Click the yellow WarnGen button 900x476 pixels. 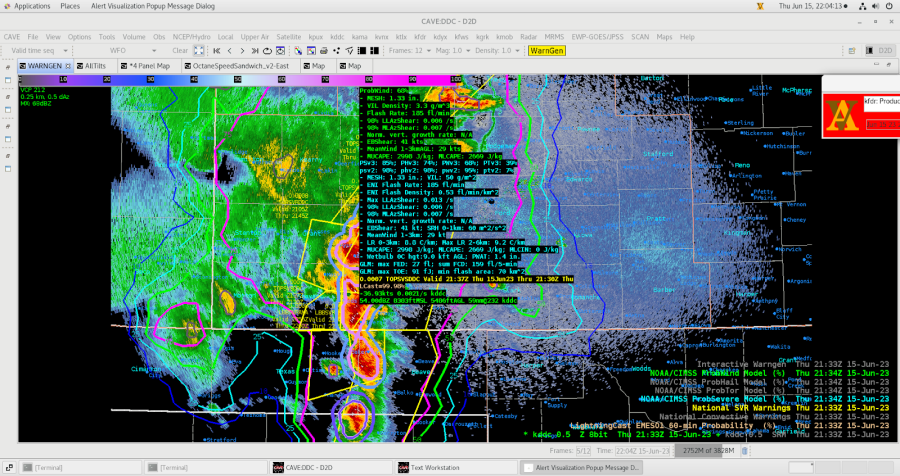pyautogui.click(x=547, y=50)
